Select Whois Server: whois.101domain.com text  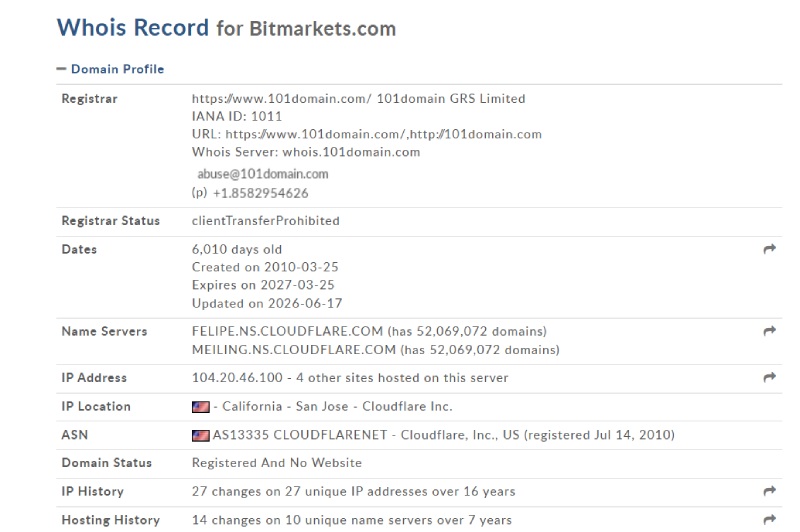click(x=306, y=152)
